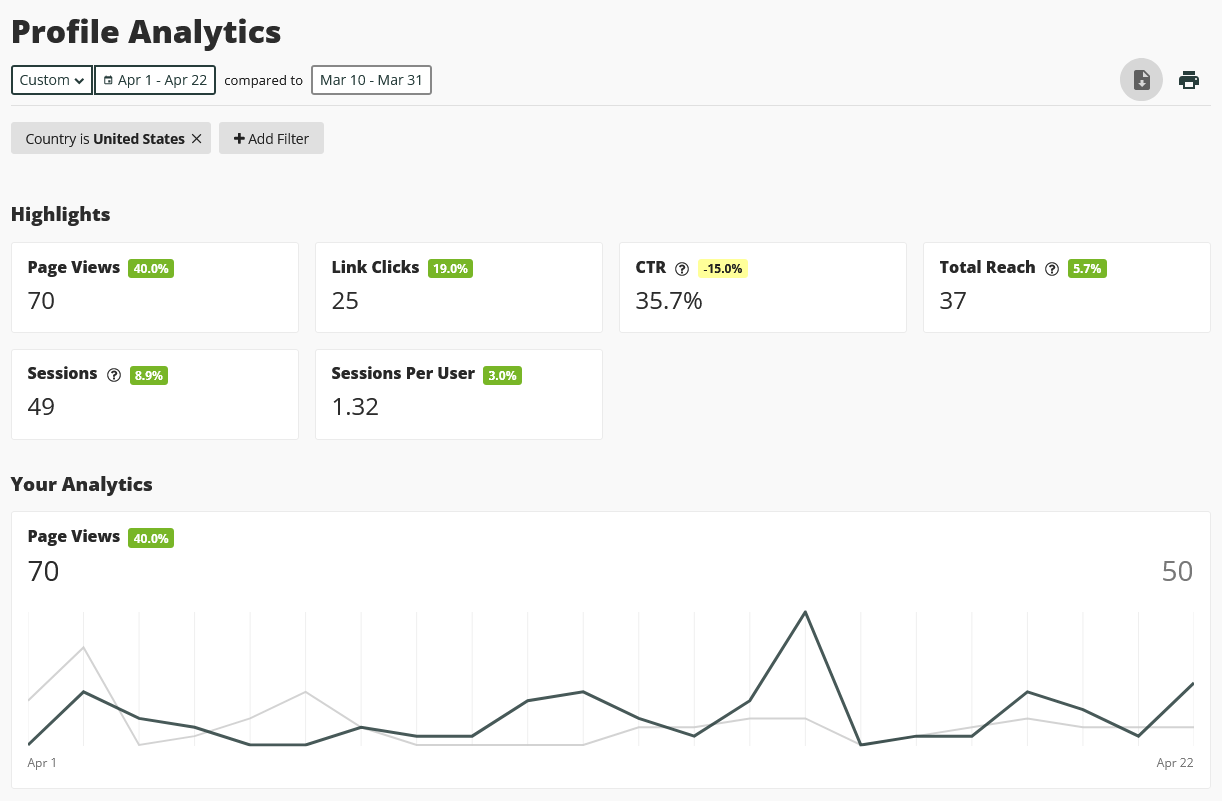This screenshot has height=801, width=1222.
Task: Open the calendar icon in the date range field
Action: coord(107,79)
